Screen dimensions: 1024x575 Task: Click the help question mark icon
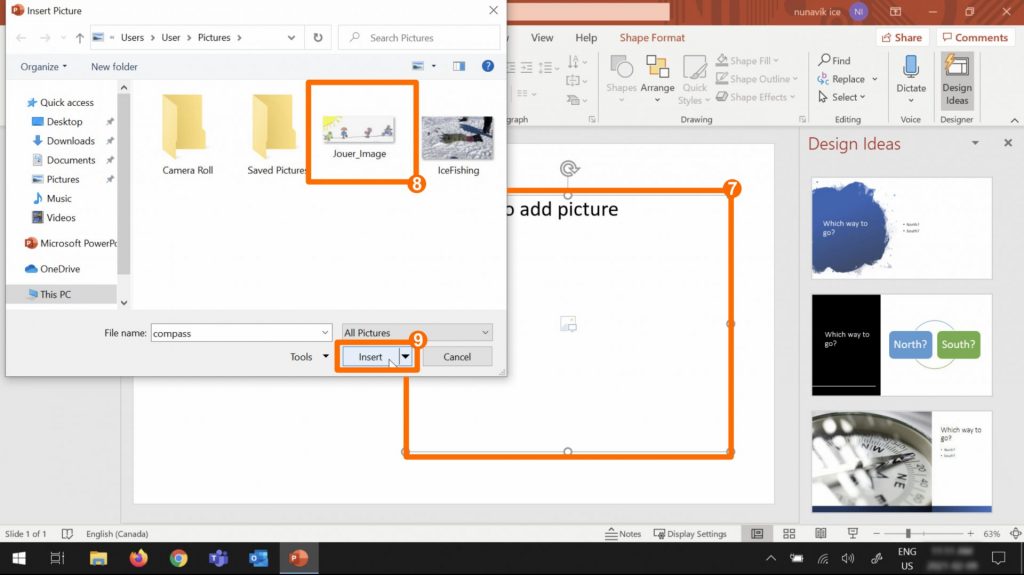pyautogui.click(x=488, y=66)
